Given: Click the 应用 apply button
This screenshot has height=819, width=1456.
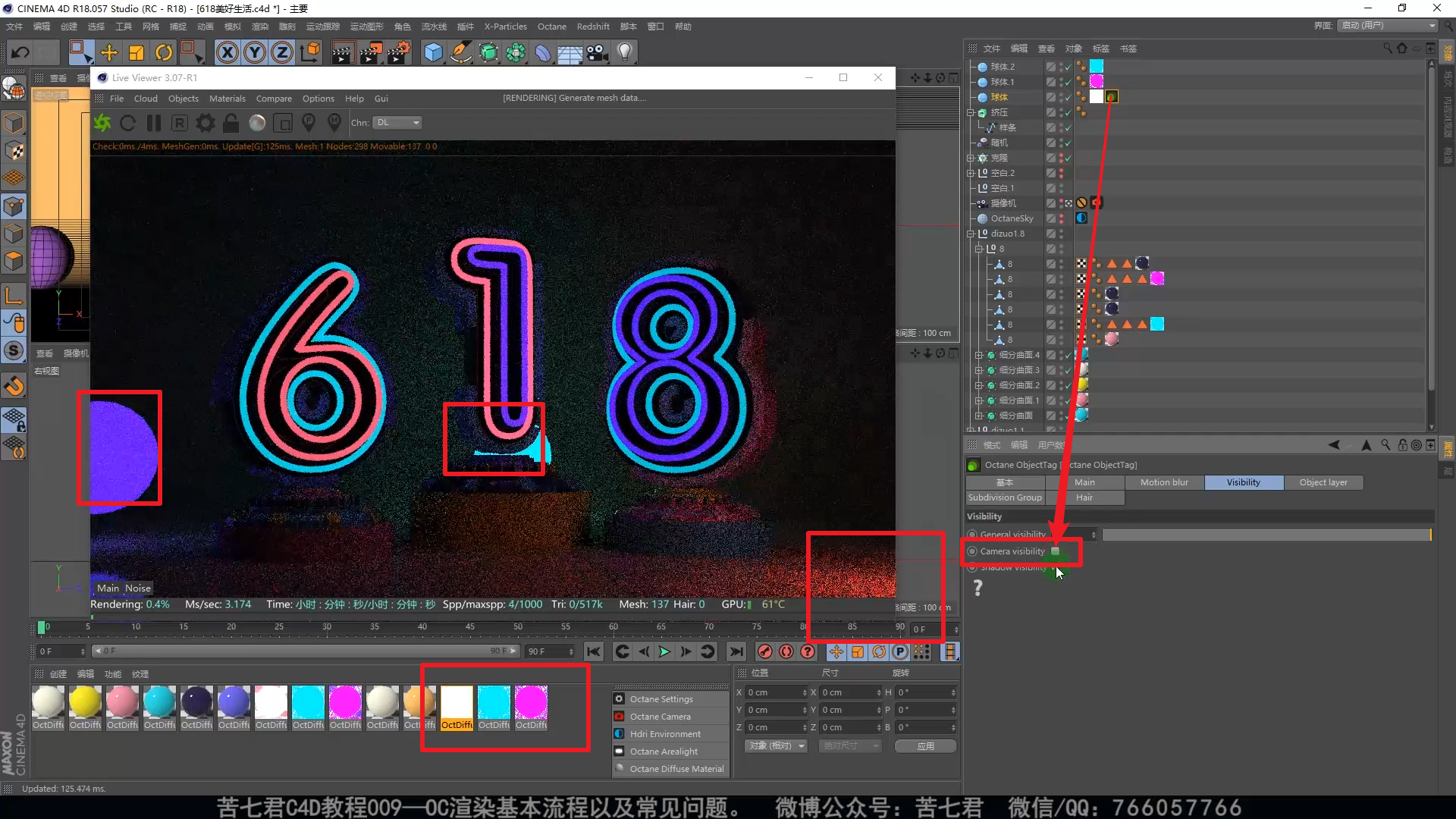Looking at the screenshot, I should [925, 746].
